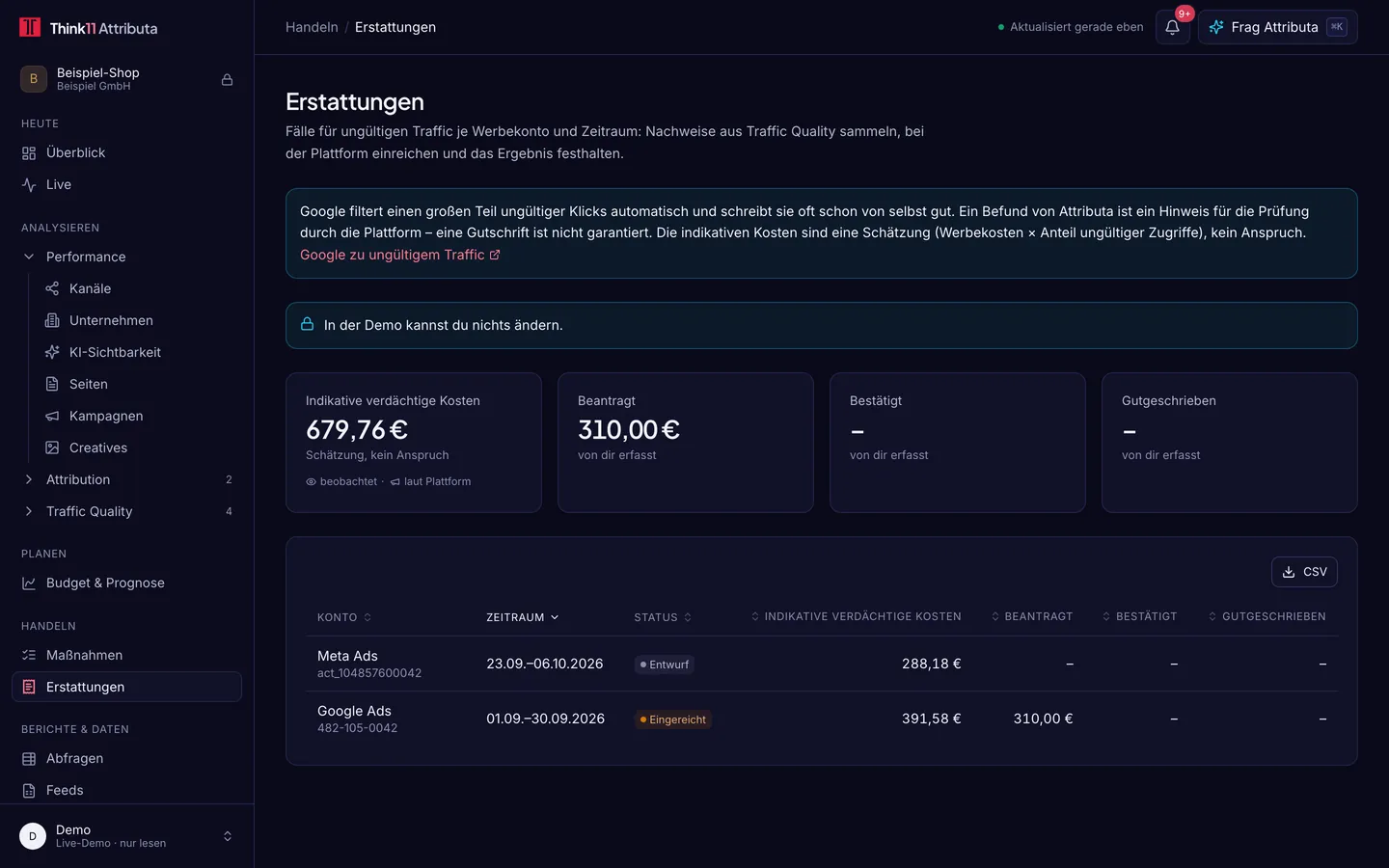
Task: Click the 679,76 € indicative cost value
Action: click(357, 429)
